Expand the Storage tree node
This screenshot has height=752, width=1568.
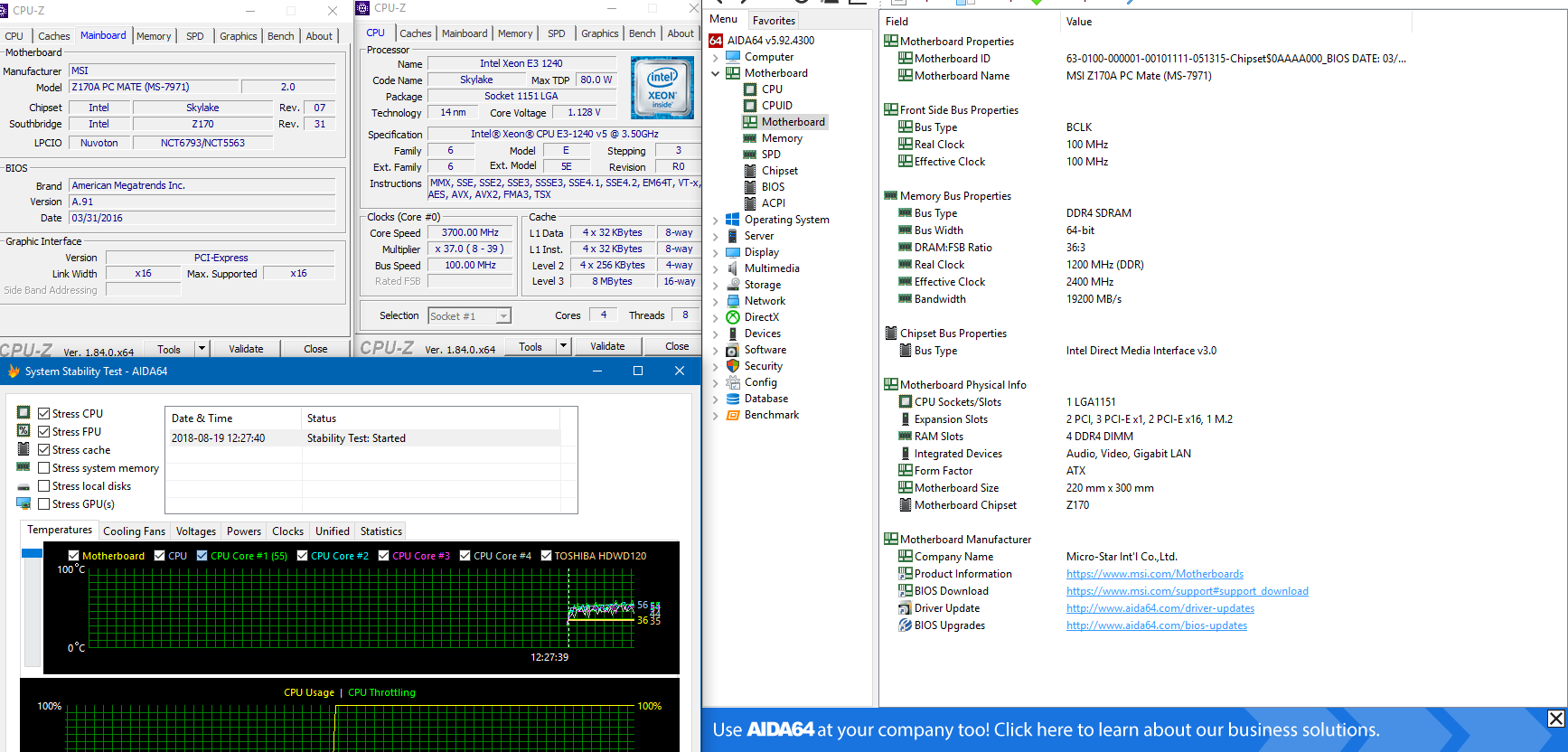click(x=716, y=285)
